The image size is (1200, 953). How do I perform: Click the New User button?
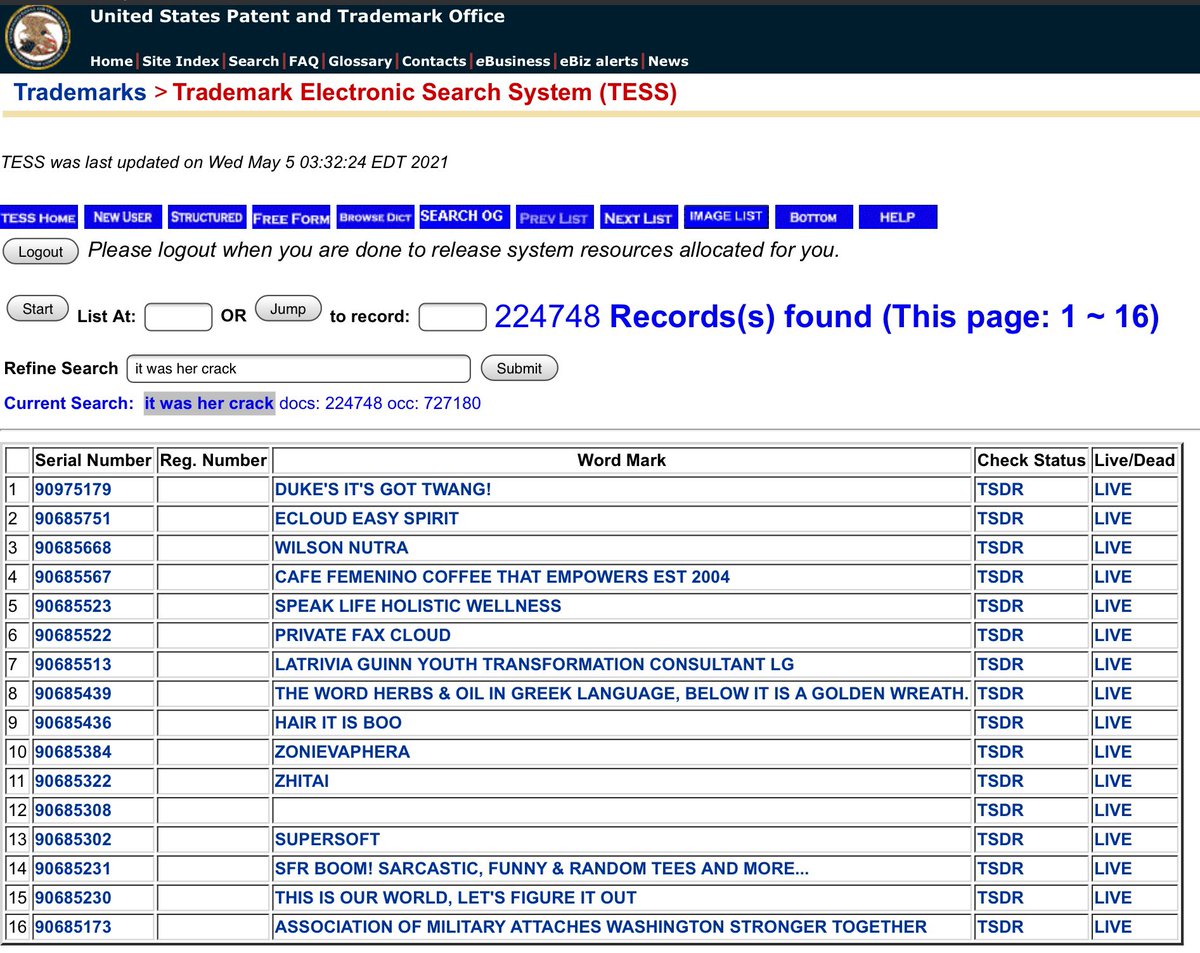(x=122, y=217)
